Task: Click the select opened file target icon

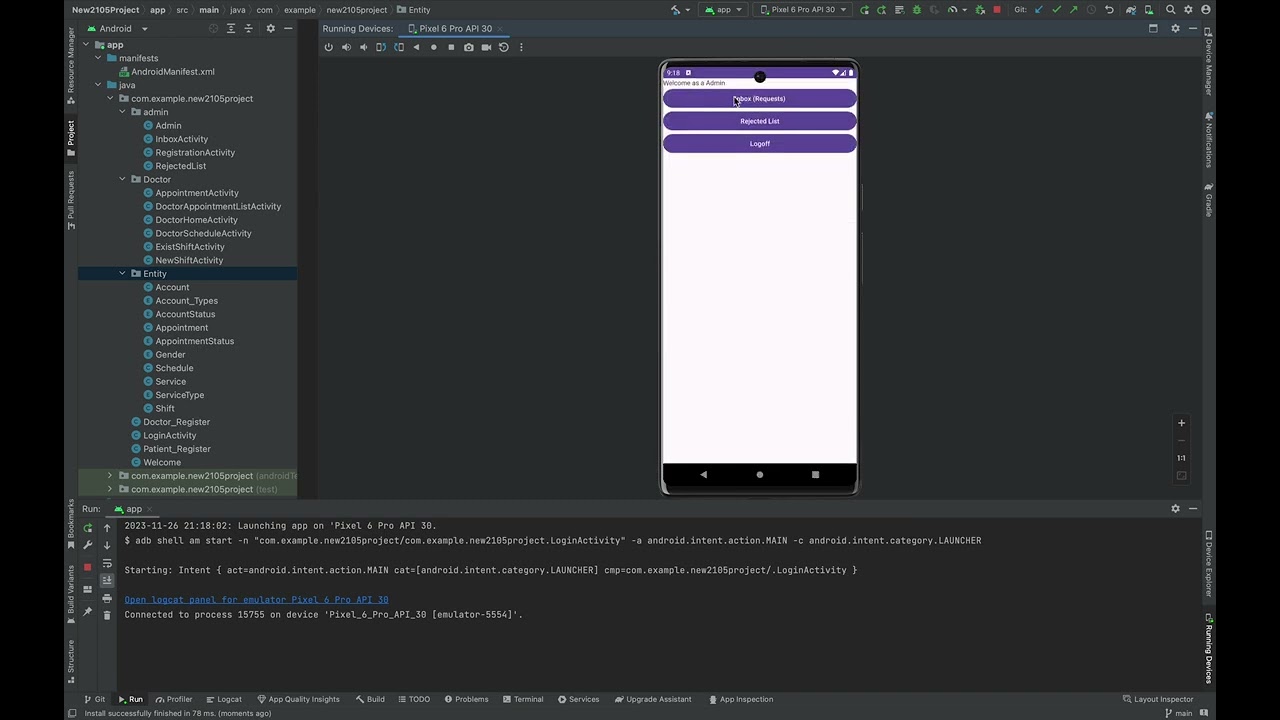Action: click(x=213, y=28)
